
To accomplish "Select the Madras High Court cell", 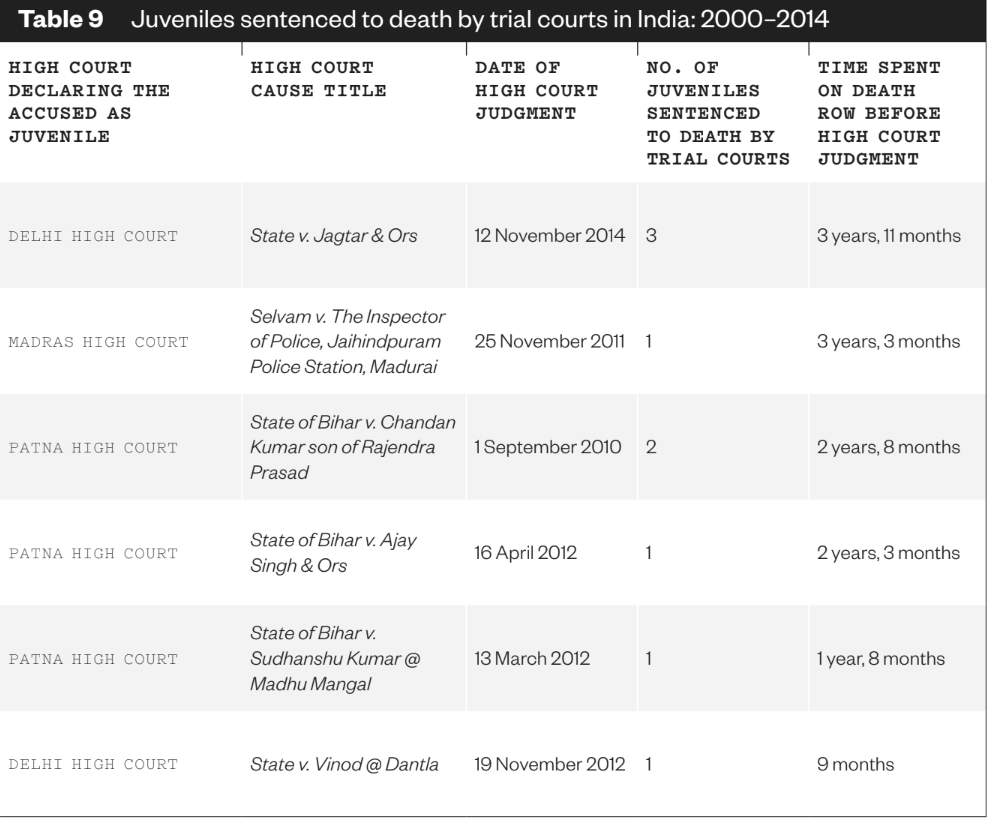I will point(98,343).
